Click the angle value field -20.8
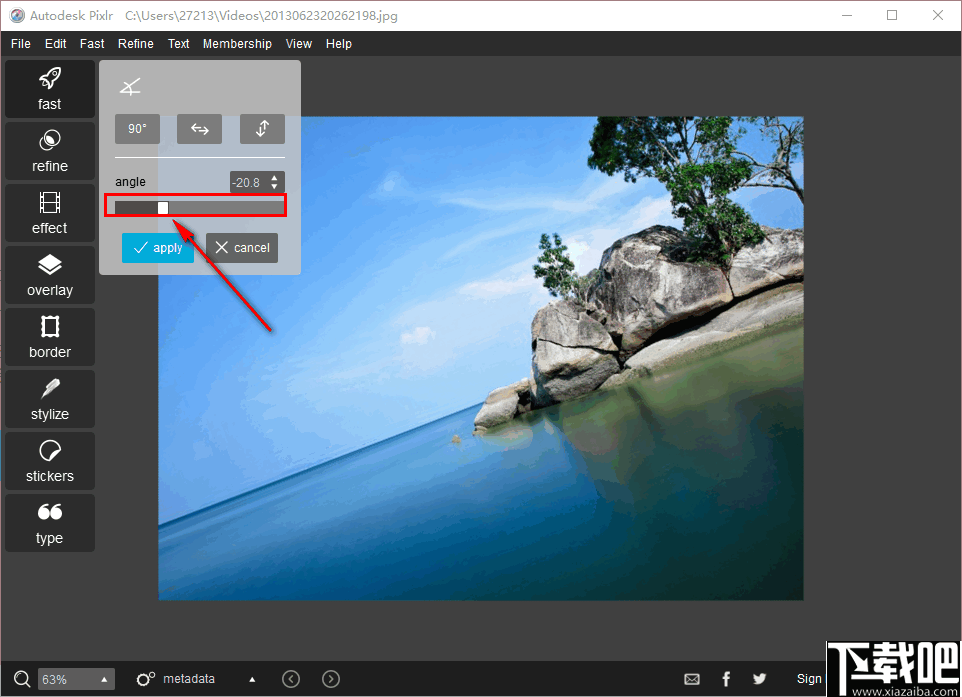Screen dimensions: 962x697 coord(248,182)
